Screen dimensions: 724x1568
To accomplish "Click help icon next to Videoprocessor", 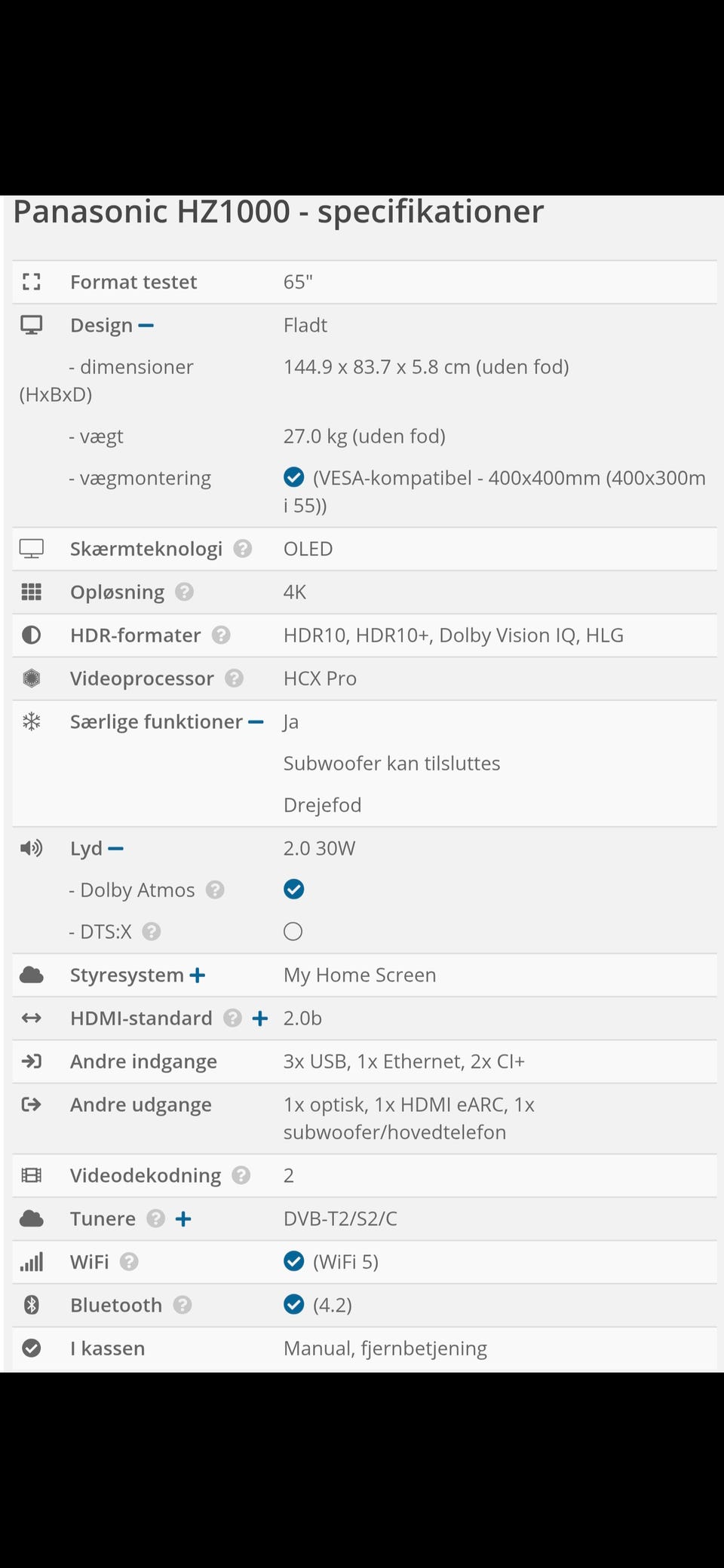I will pos(234,678).
